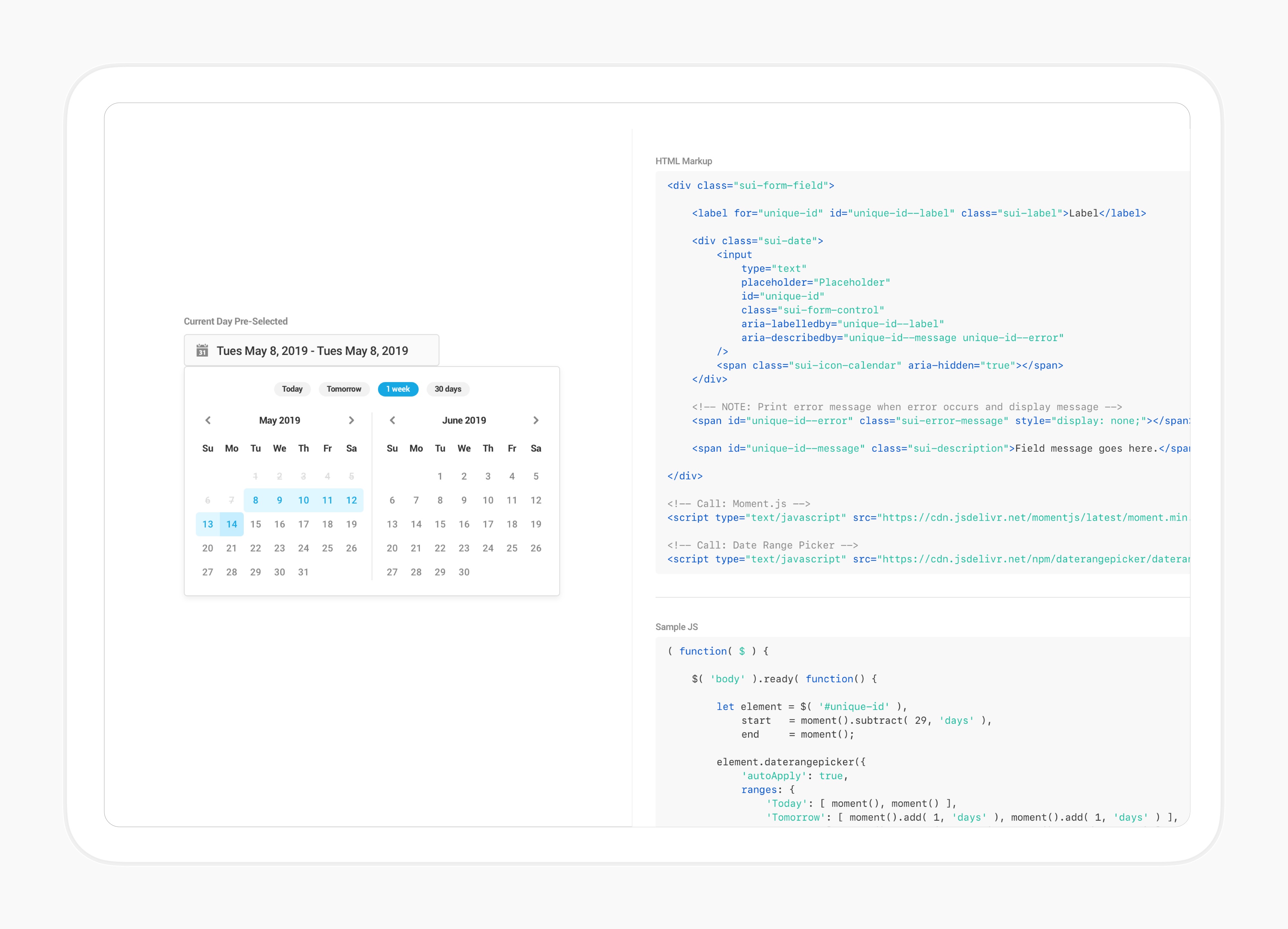Image resolution: width=1288 pixels, height=929 pixels.
Task: Click the May 2019 month title
Action: [x=279, y=420]
